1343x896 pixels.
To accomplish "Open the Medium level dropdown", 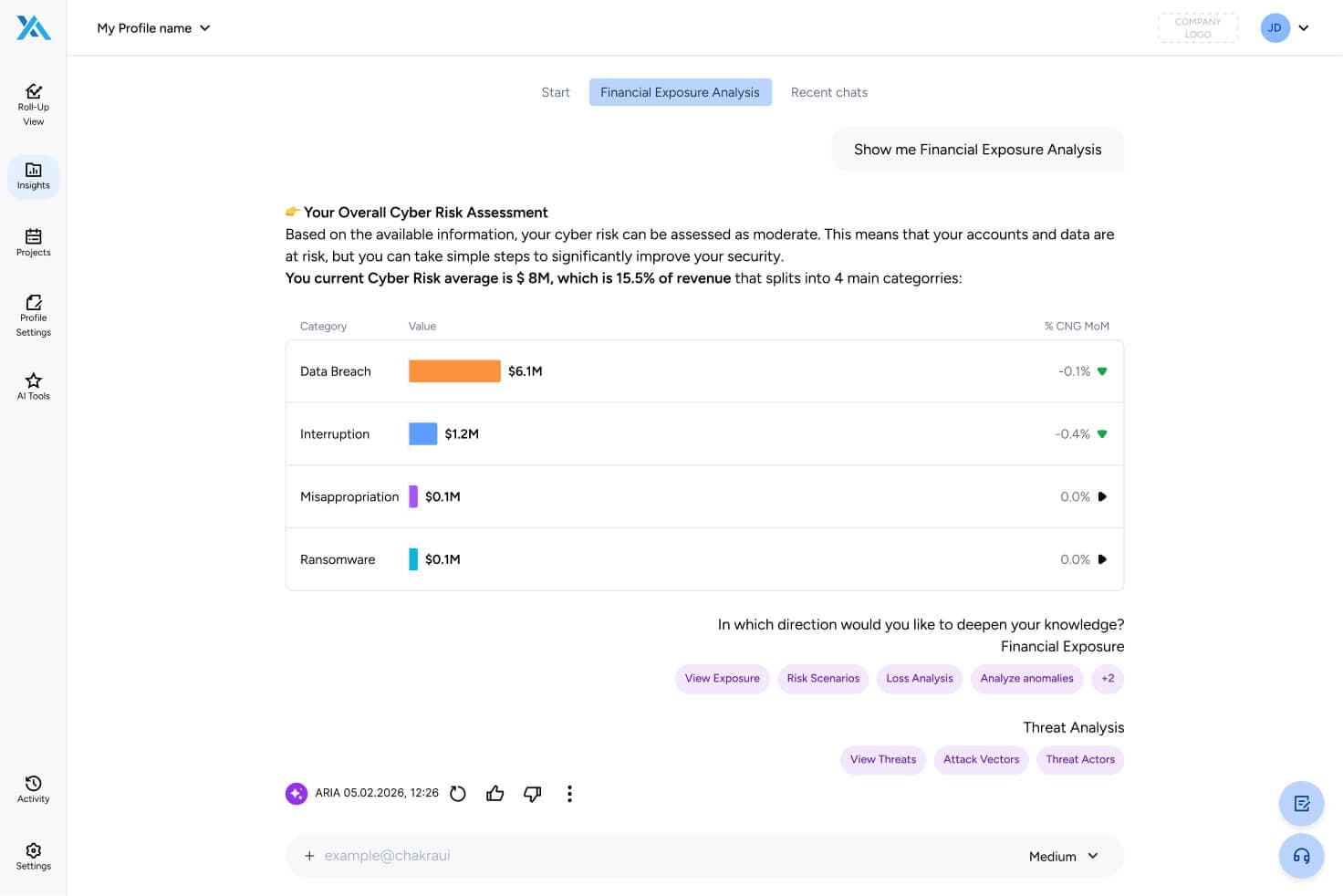I will tap(1063, 857).
